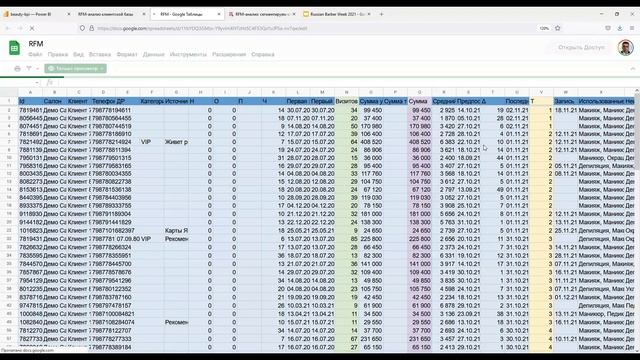This screenshot has width=640, height=360.
Task: Open the Вставка menu
Action: pyautogui.click(x=100, y=54)
